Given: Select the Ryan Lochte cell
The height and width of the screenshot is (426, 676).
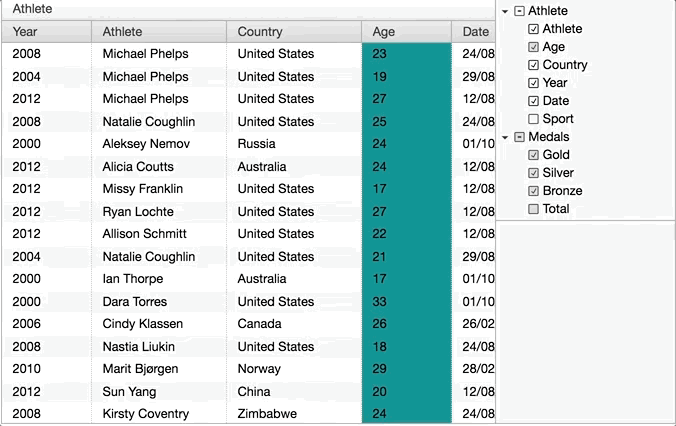Looking at the screenshot, I should tap(159, 212).
